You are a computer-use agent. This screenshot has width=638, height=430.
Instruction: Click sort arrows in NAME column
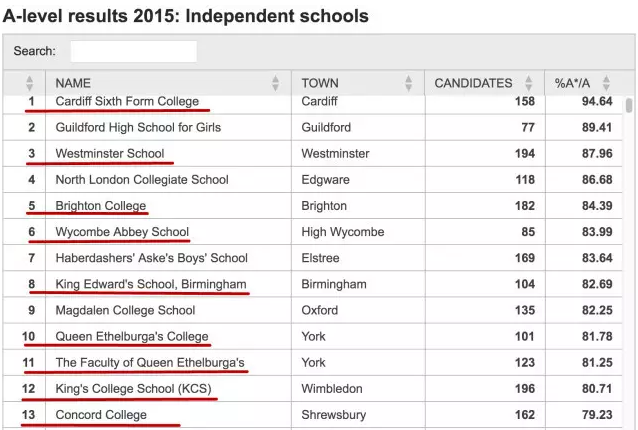pyautogui.click(x=275, y=83)
